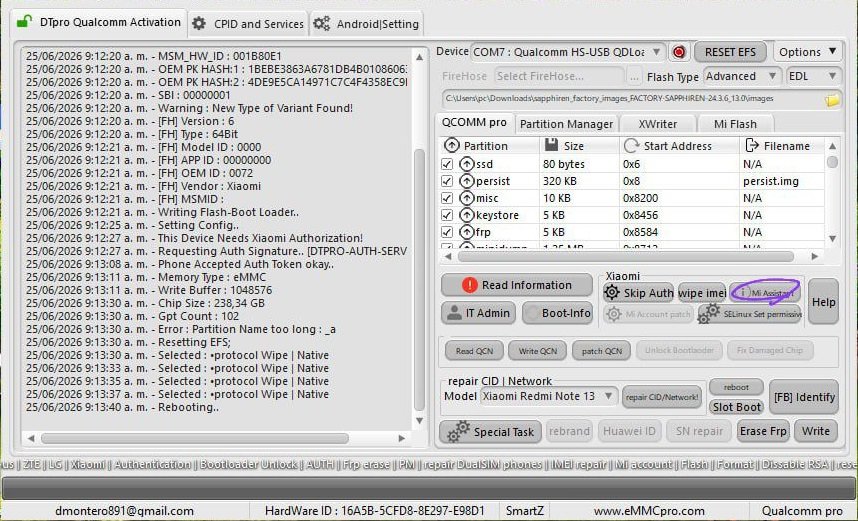The image size is (858, 521).
Task: Click the gear icon of CPID and Services
Action: click(199, 24)
